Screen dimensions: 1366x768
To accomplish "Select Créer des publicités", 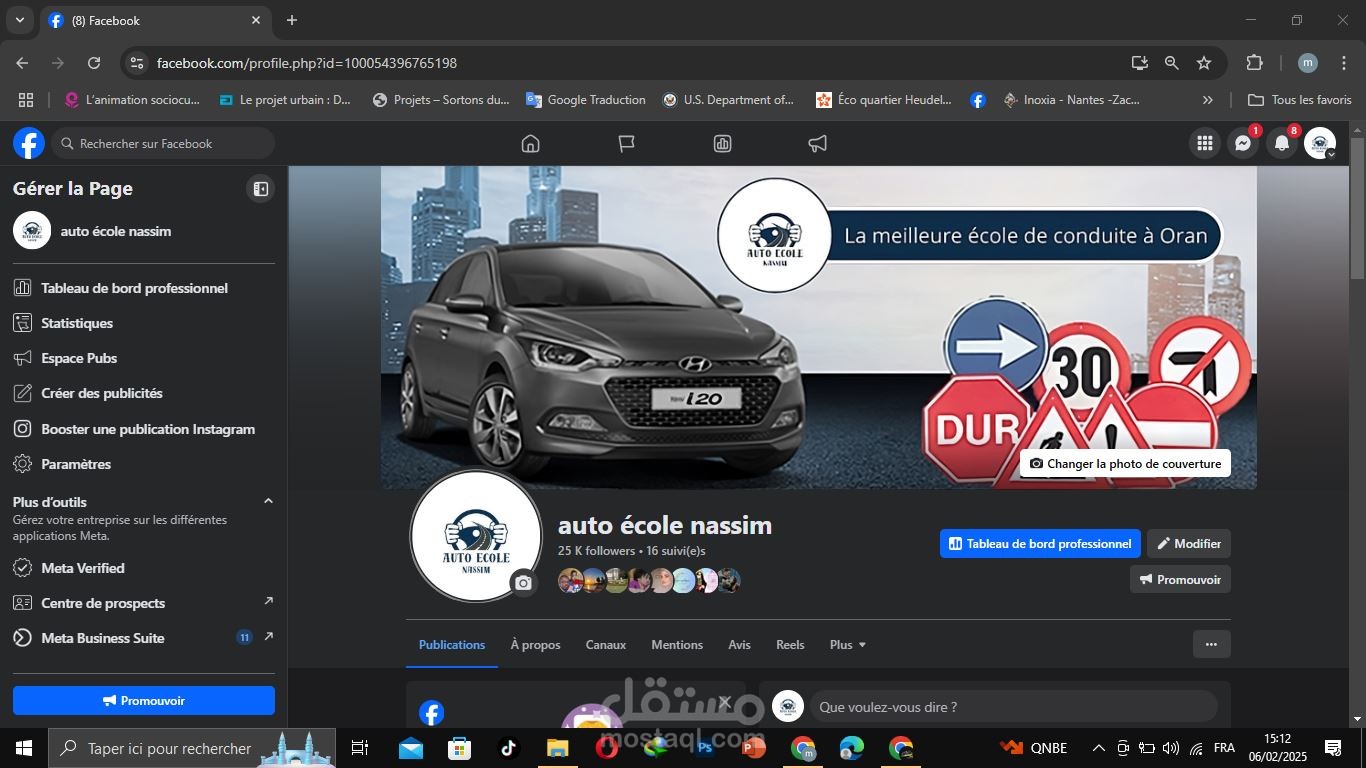I will pos(144,393).
